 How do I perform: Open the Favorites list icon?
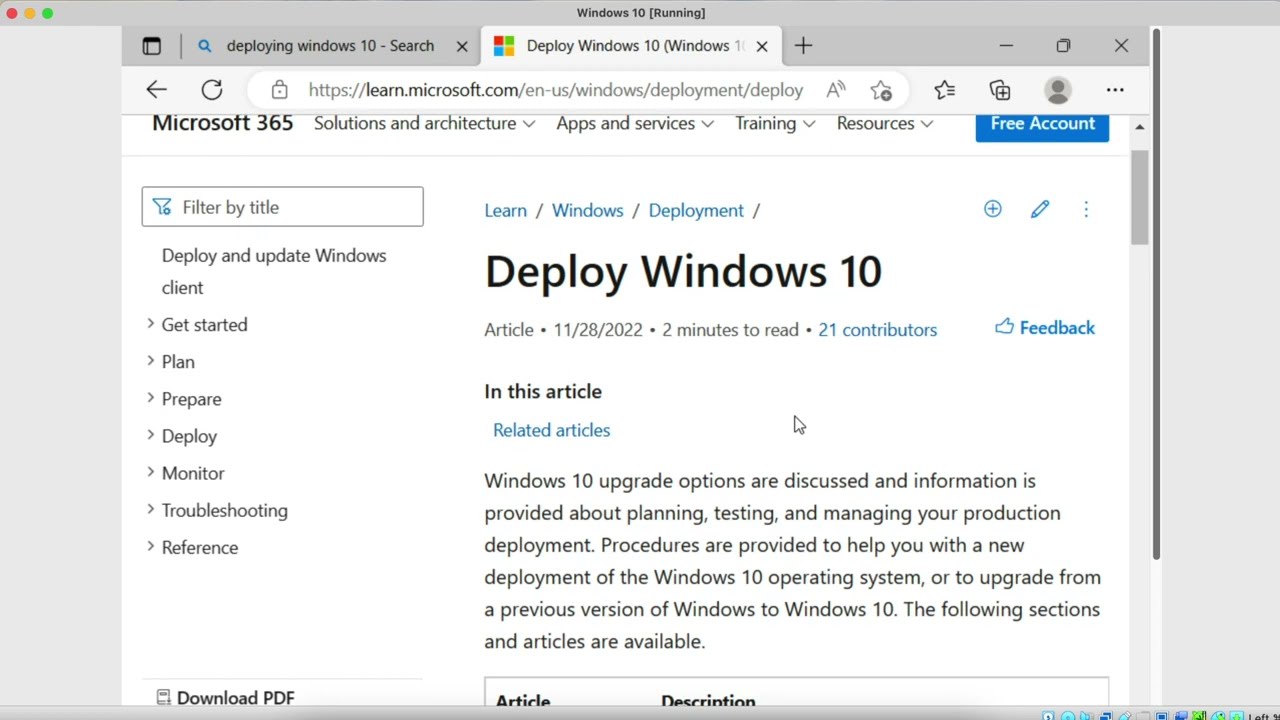point(945,90)
